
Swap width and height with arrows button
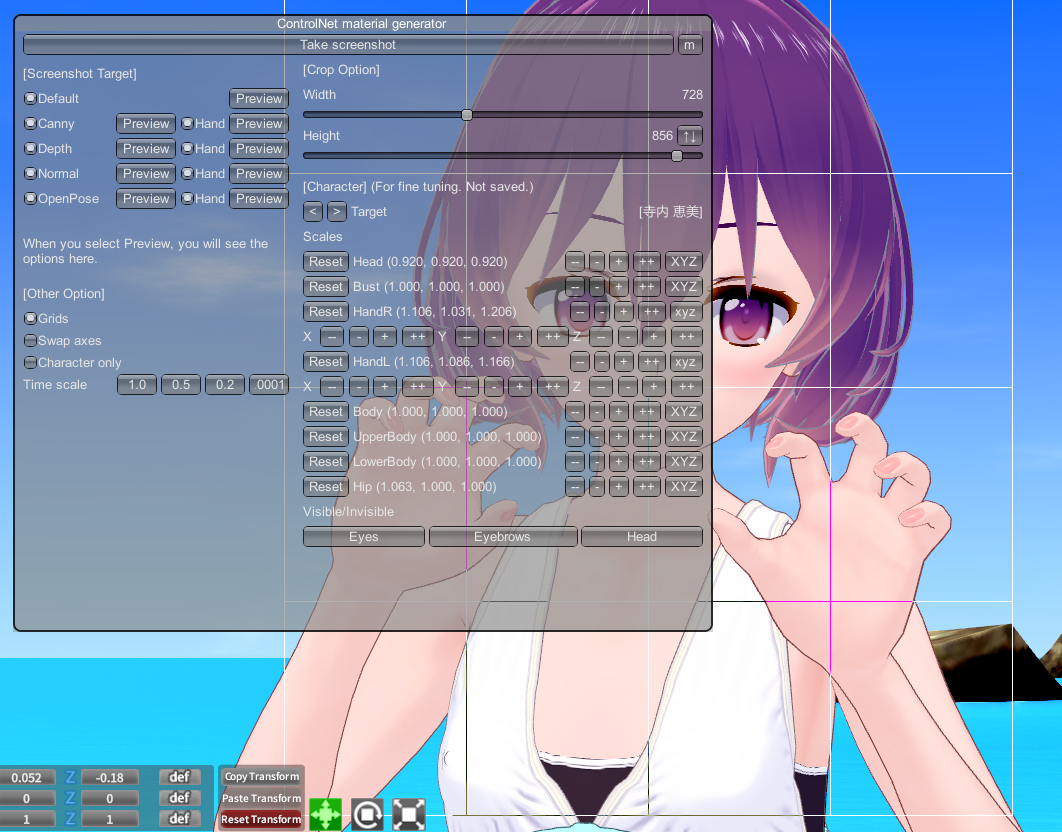(x=689, y=136)
